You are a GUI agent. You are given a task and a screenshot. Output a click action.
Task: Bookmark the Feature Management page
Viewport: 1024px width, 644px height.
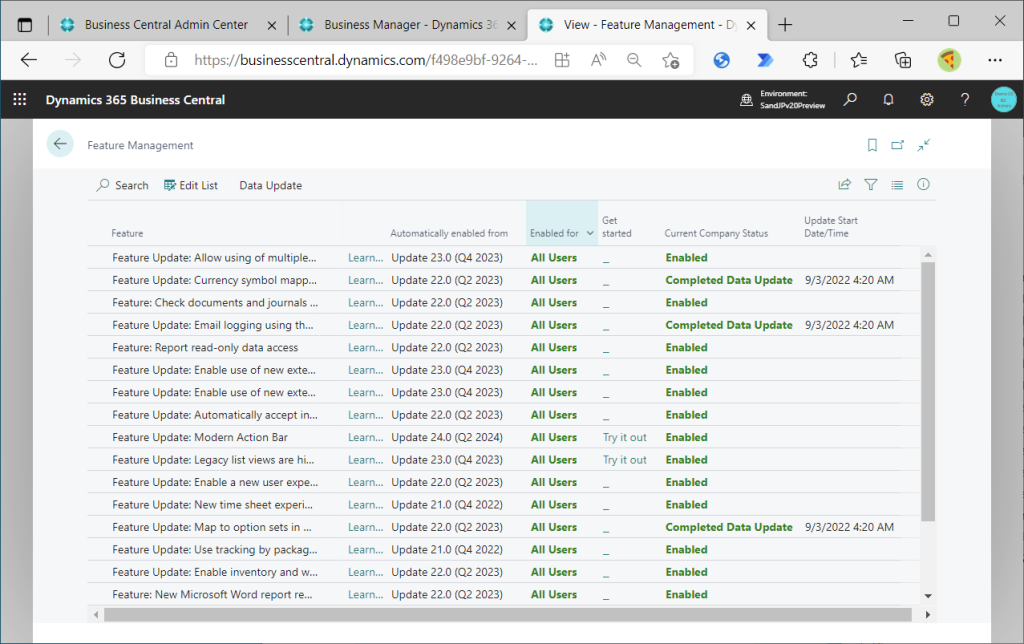872,145
